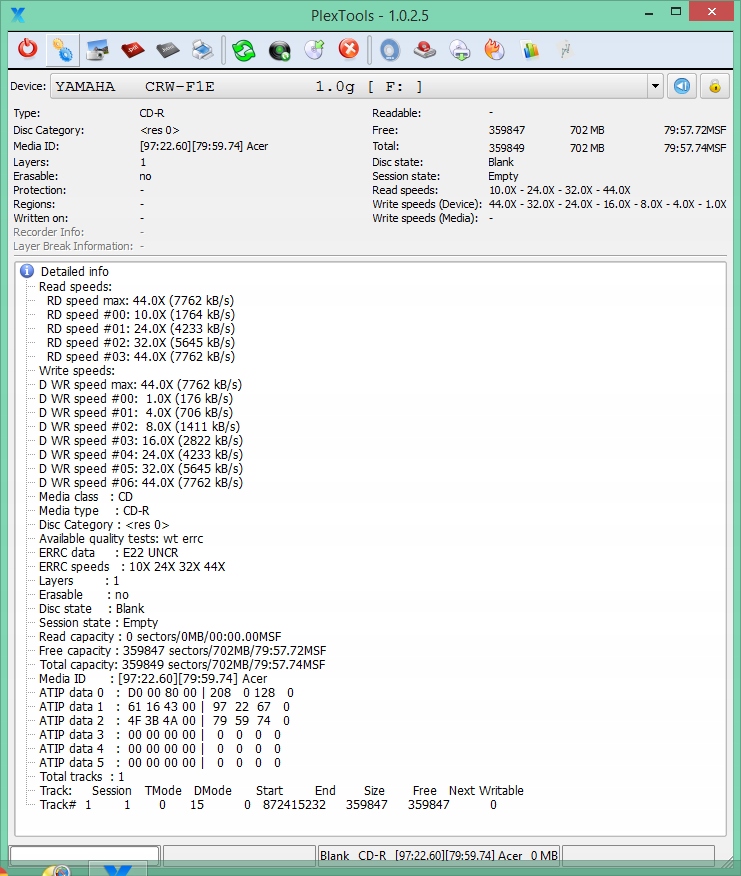Click the greyed-out tools icon in toolbar
The width and height of the screenshot is (741, 876).
tap(564, 50)
